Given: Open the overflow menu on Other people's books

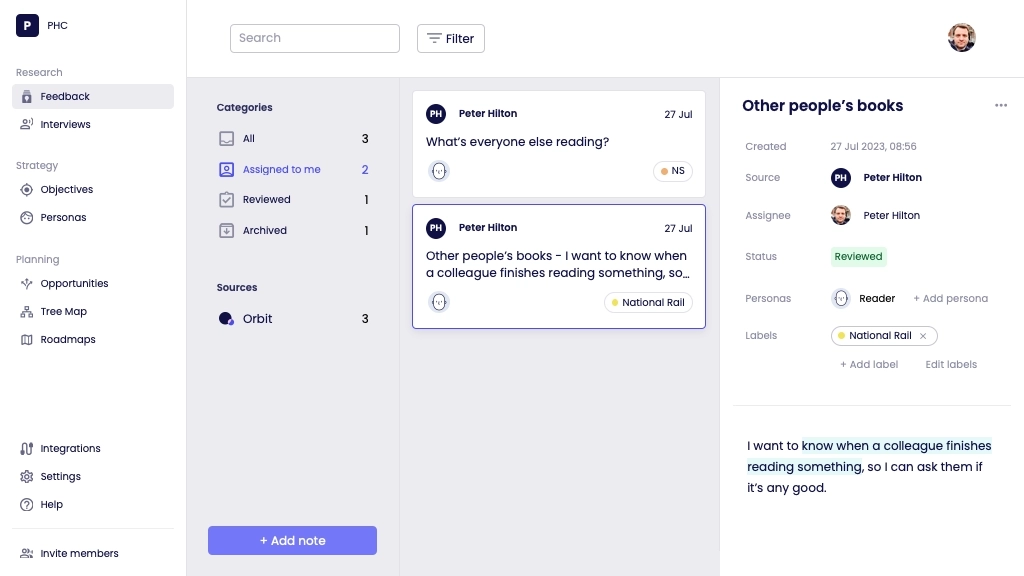Looking at the screenshot, I should click(1001, 105).
